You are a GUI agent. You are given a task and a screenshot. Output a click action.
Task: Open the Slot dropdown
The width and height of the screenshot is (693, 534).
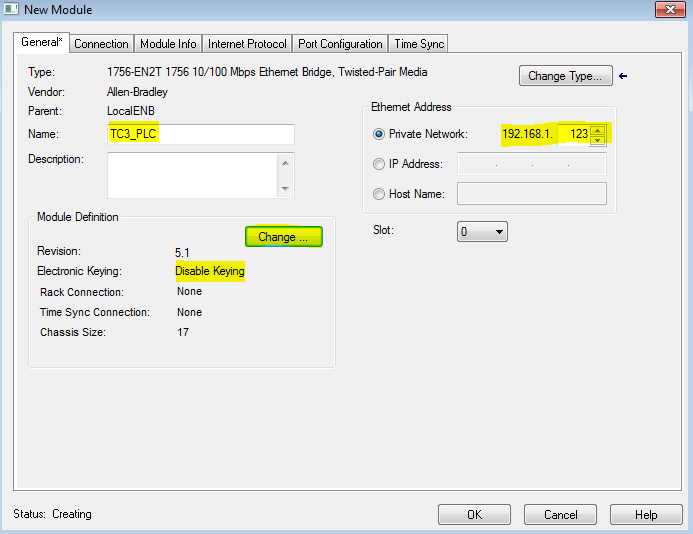click(482, 232)
